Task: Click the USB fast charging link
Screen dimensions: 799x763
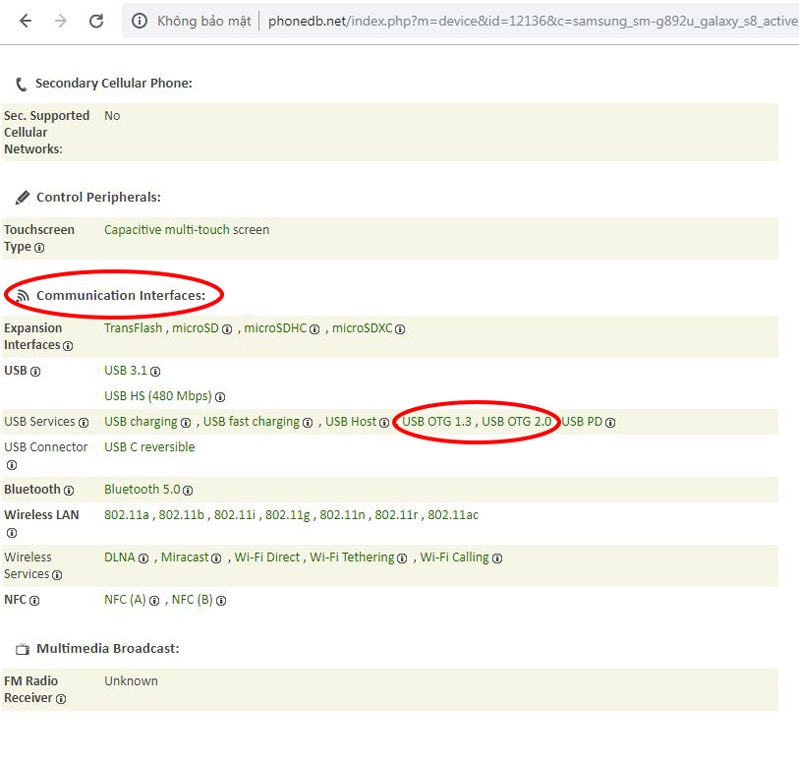Action: pos(251,422)
